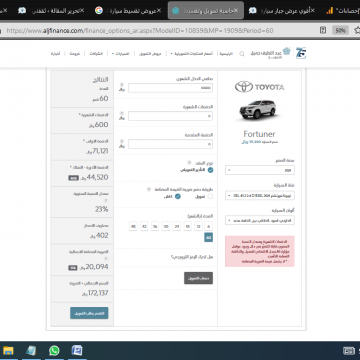Click the dark calculate finance button
360x360 pixels.
198,278
